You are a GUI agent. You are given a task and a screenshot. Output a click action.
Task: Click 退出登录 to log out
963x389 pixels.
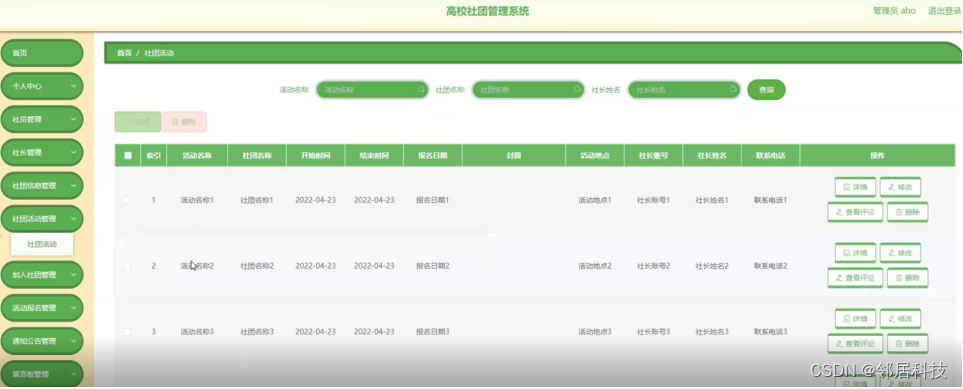coord(945,10)
